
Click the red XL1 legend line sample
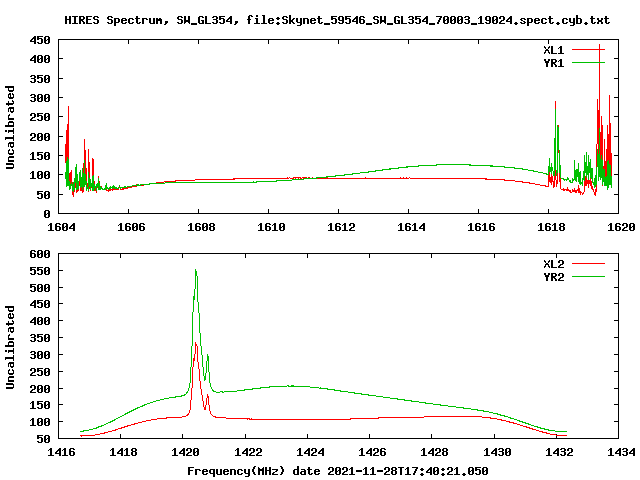coord(588,49)
